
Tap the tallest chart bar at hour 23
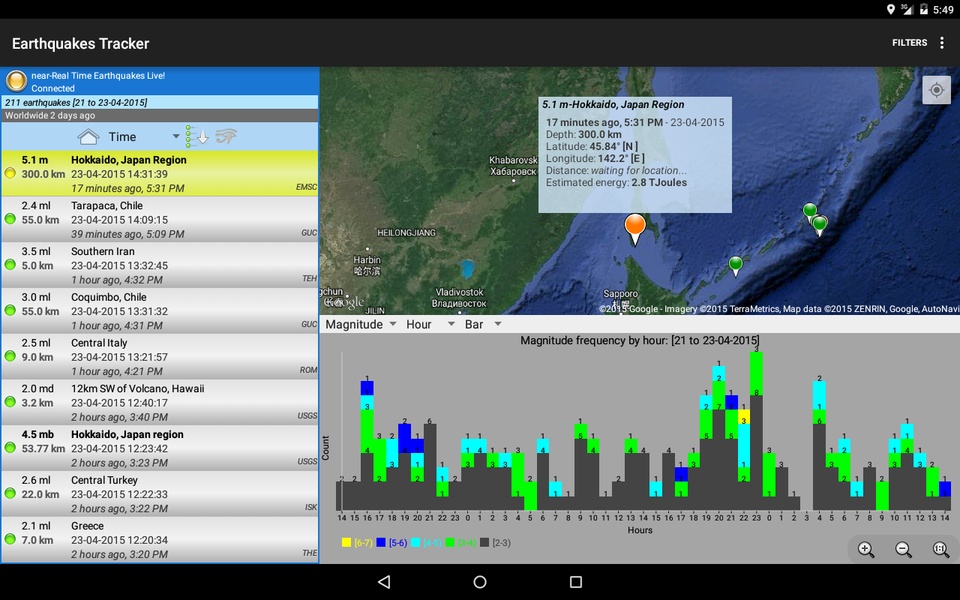point(756,431)
